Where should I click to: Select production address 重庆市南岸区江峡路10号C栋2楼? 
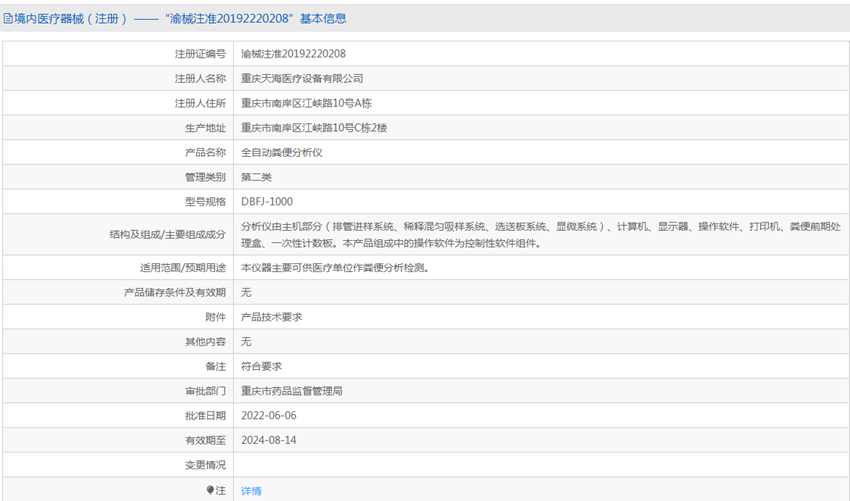[314, 128]
